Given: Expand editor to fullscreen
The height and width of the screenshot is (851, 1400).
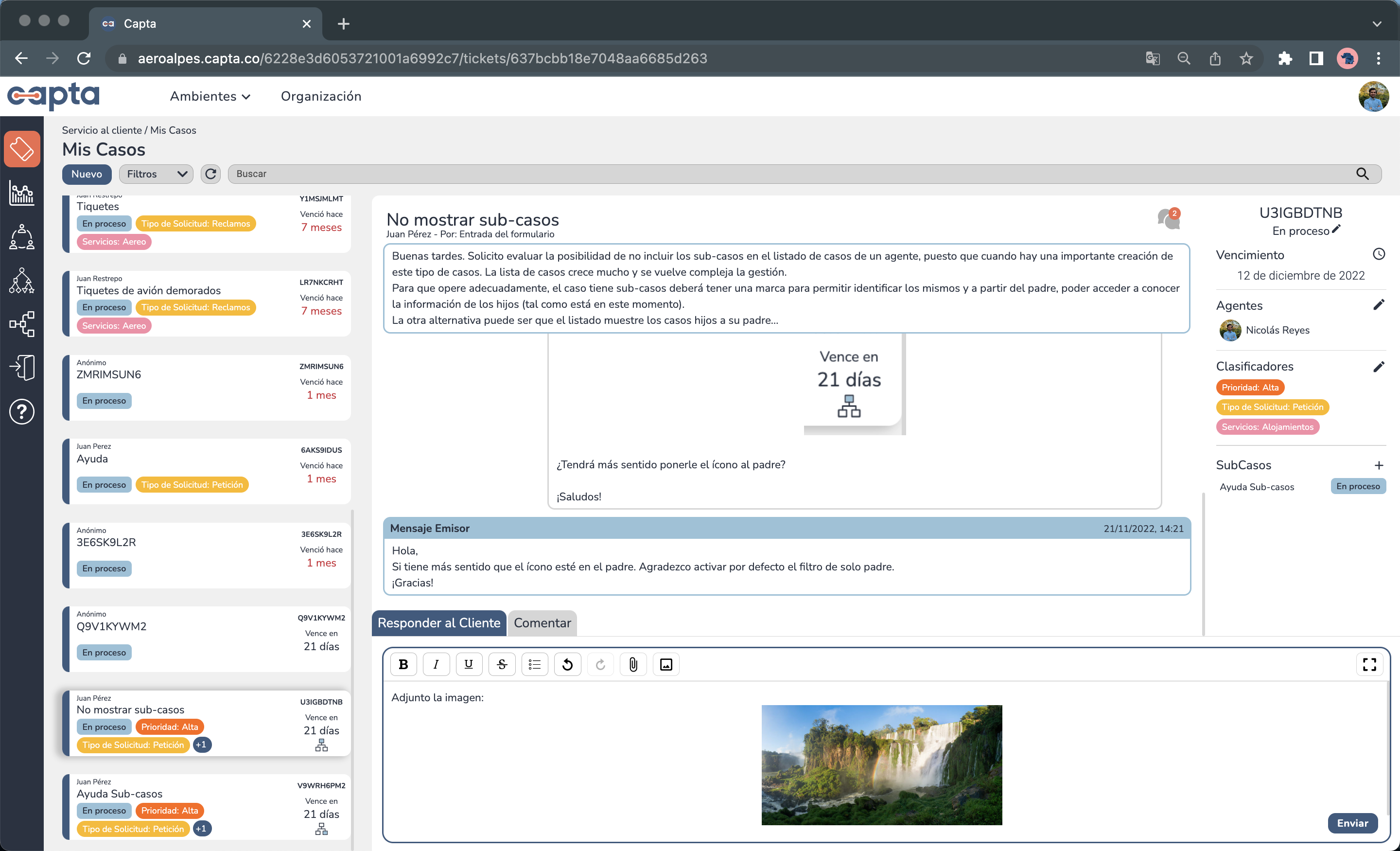Looking at the screenshot, I should coord(1369,664).
